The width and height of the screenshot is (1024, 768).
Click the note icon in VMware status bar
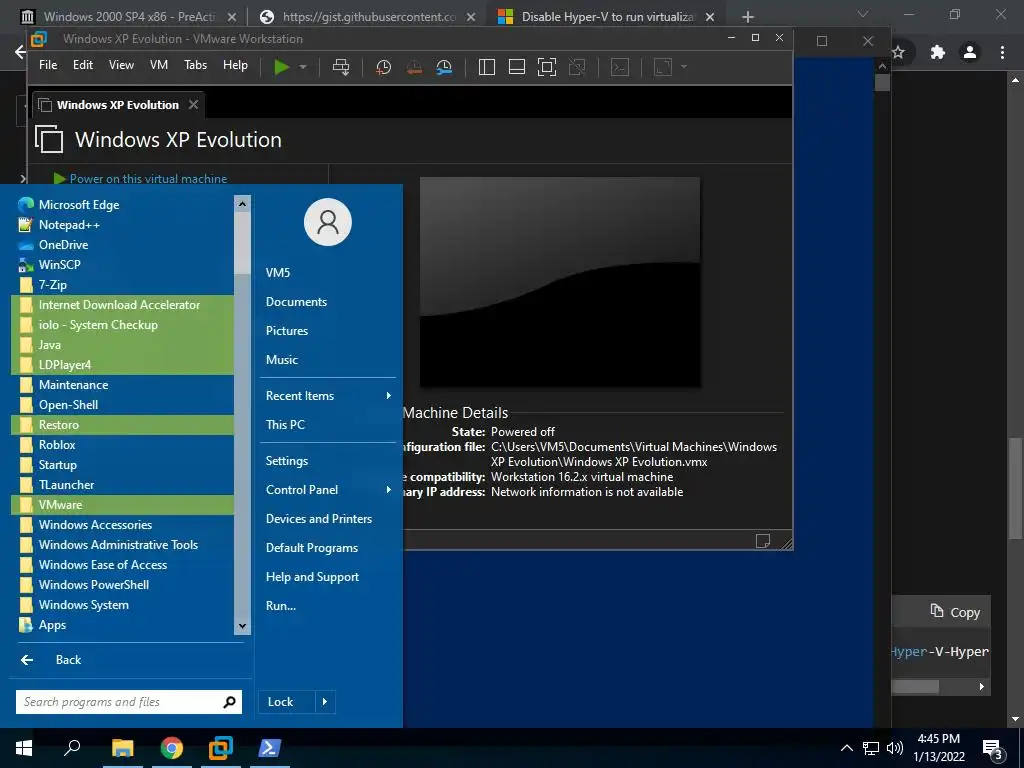[x=762, y=541]
